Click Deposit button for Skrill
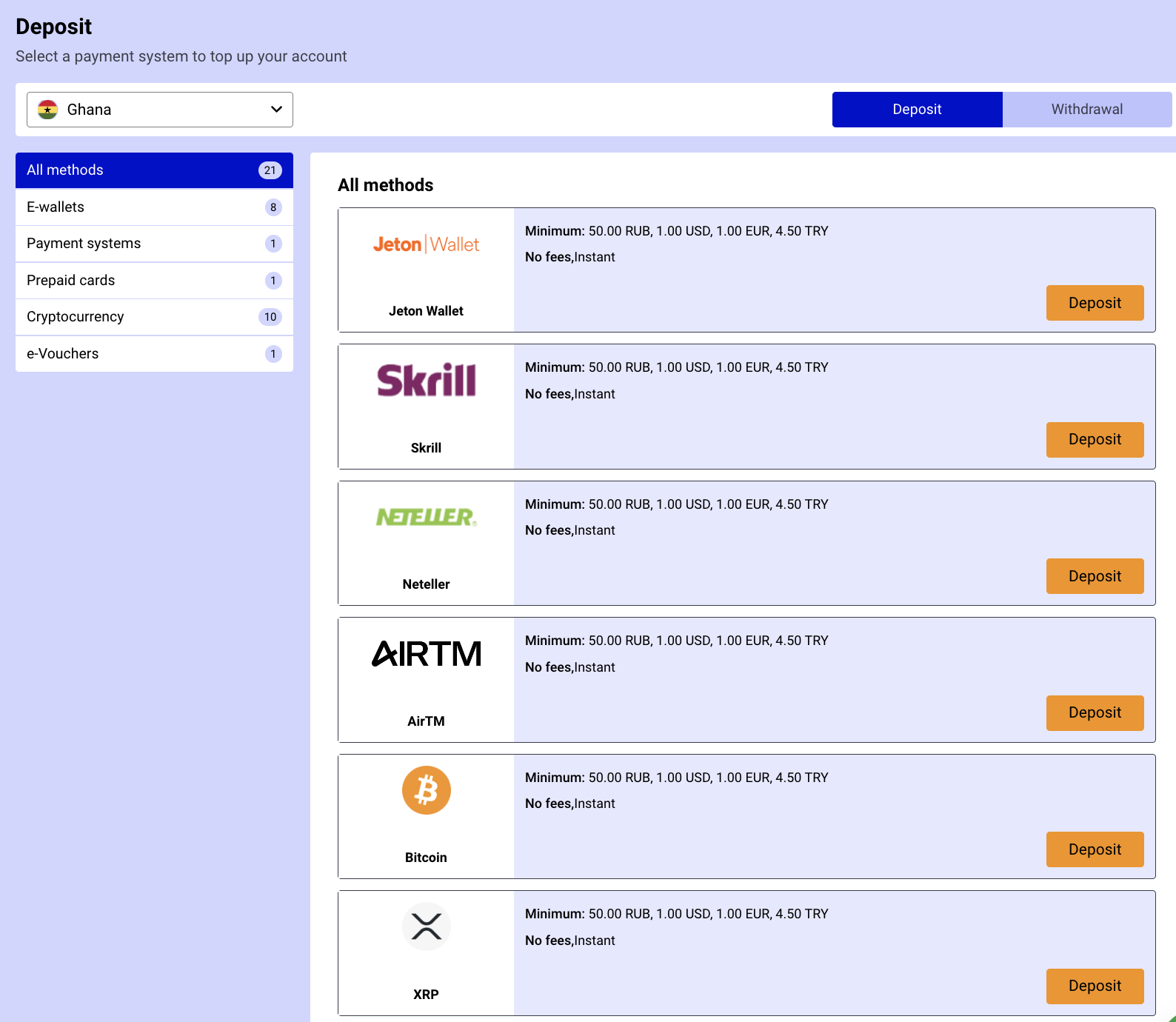The height and width of the screenshot is (1022, 1176). point(1095,440)
